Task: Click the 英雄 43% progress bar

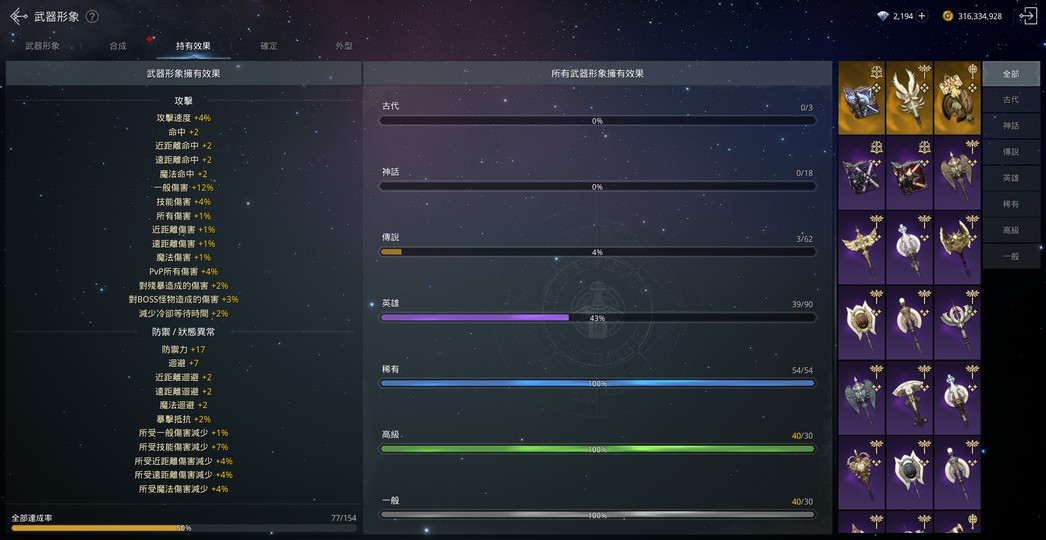Action: point(597,318)
